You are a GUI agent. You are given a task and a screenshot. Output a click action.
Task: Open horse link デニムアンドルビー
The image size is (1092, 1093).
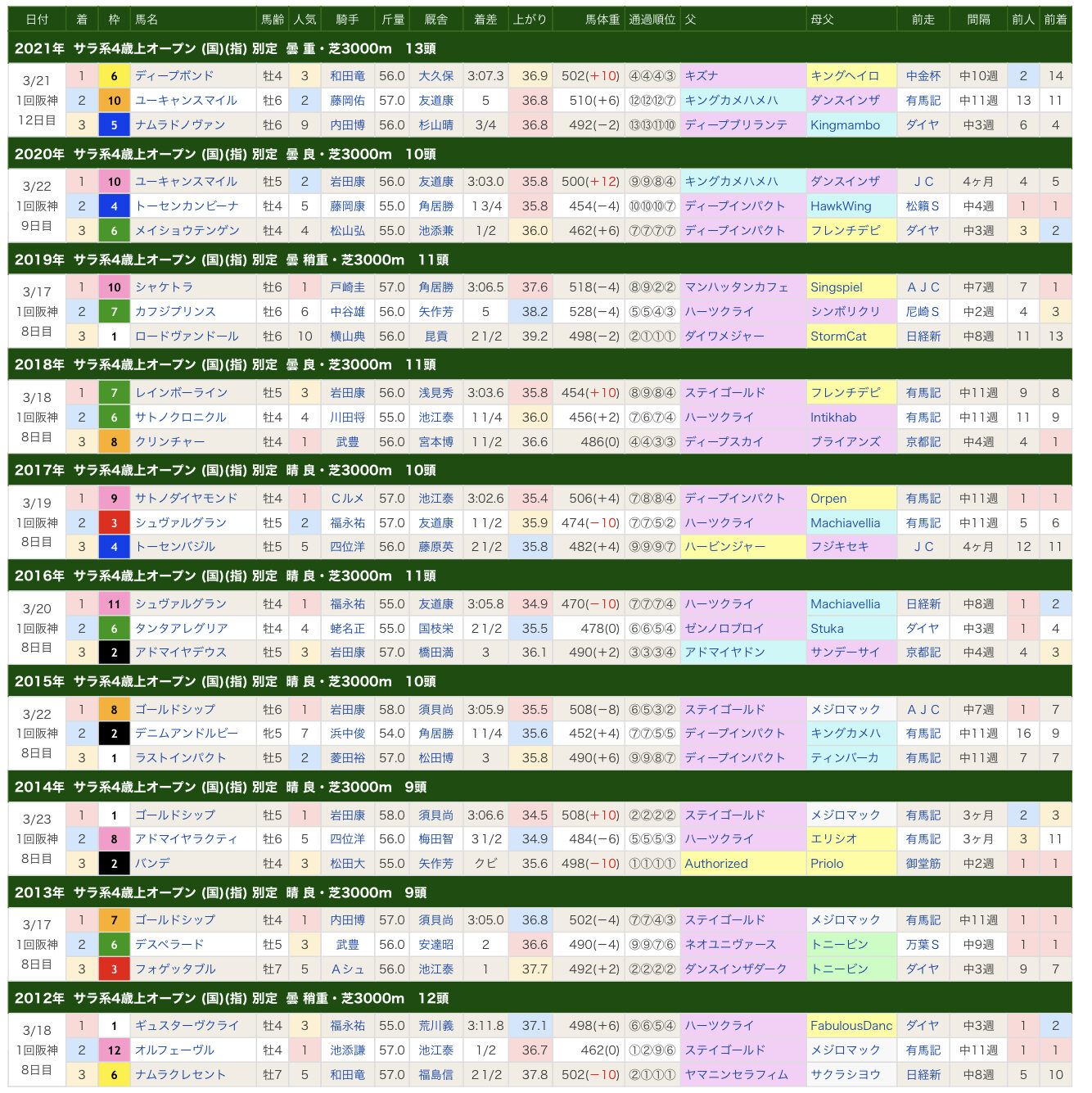click(187, 734)
